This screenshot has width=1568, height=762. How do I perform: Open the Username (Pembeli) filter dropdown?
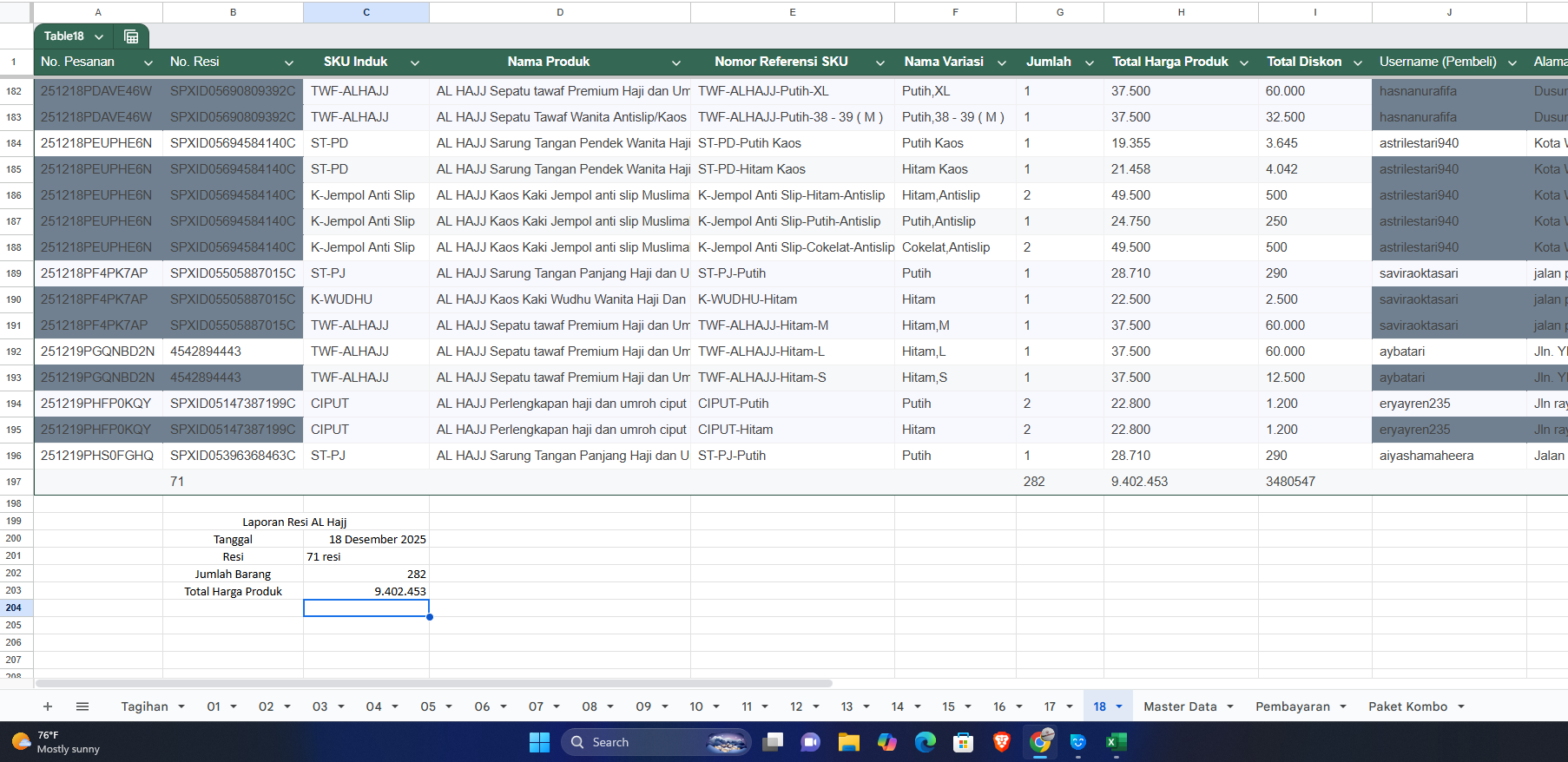click(x=1512, y=62)
